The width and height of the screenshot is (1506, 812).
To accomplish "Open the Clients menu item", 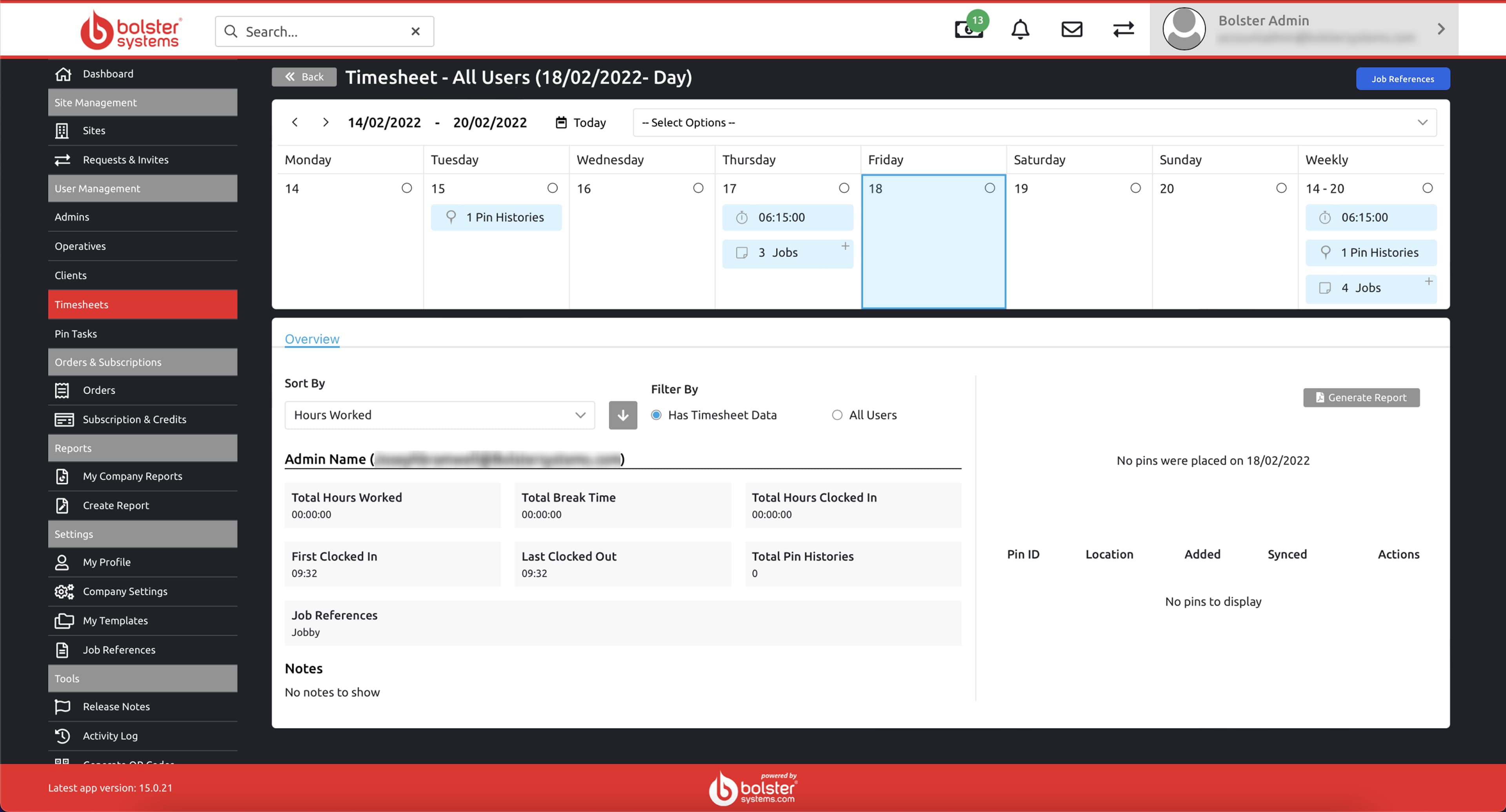I will [142, 275].
